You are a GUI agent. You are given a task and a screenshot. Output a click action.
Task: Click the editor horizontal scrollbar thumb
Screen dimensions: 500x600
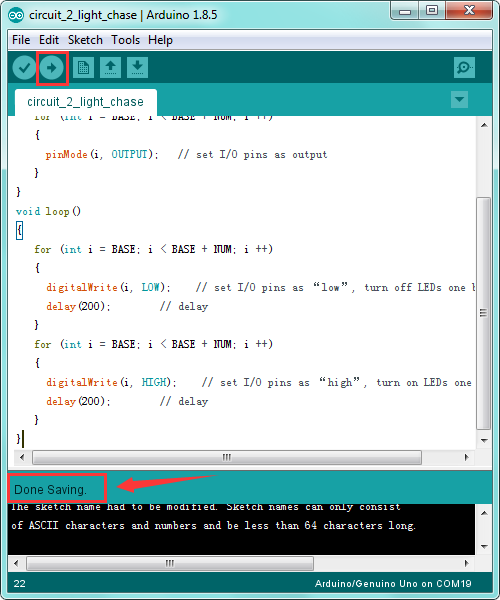click(x=227, y=457)
